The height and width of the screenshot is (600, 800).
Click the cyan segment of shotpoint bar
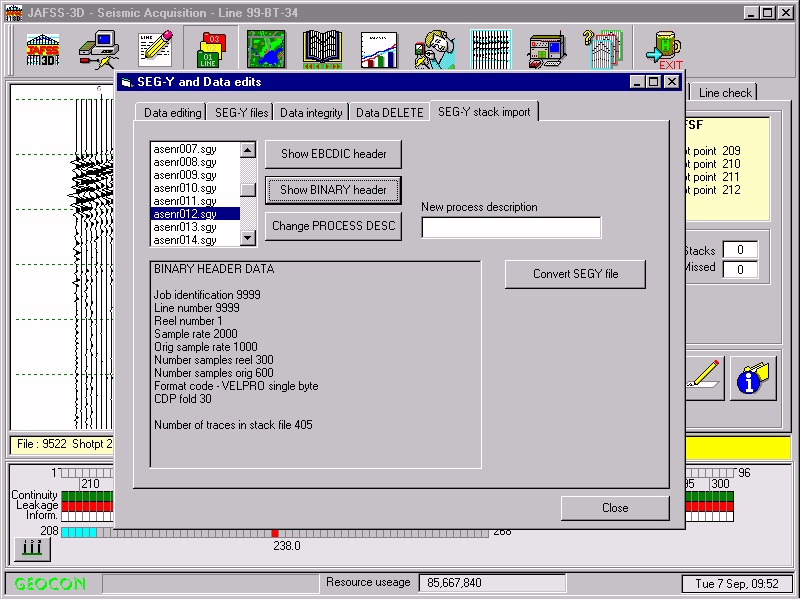point(79,533)
